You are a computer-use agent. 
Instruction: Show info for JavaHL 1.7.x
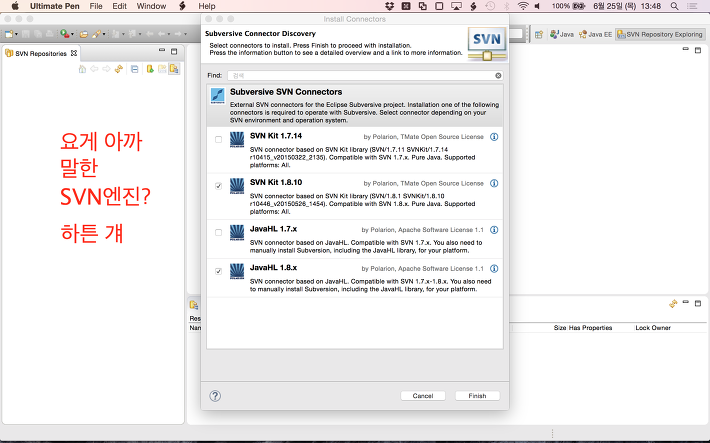point(494,230)
